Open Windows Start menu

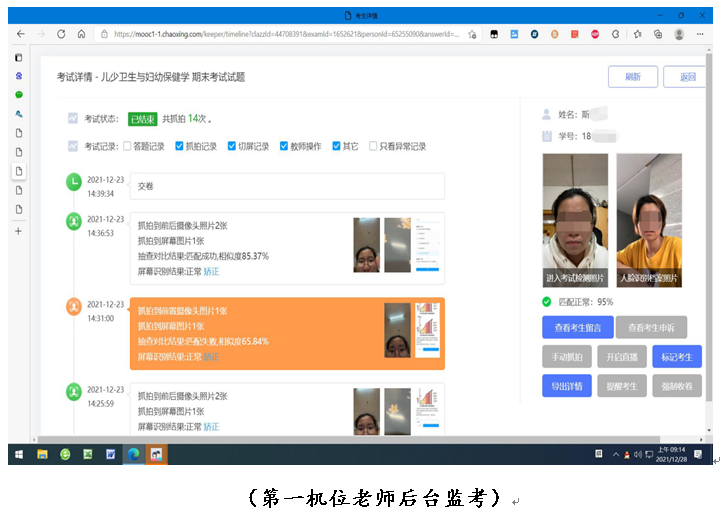click(x=19, y=454)
